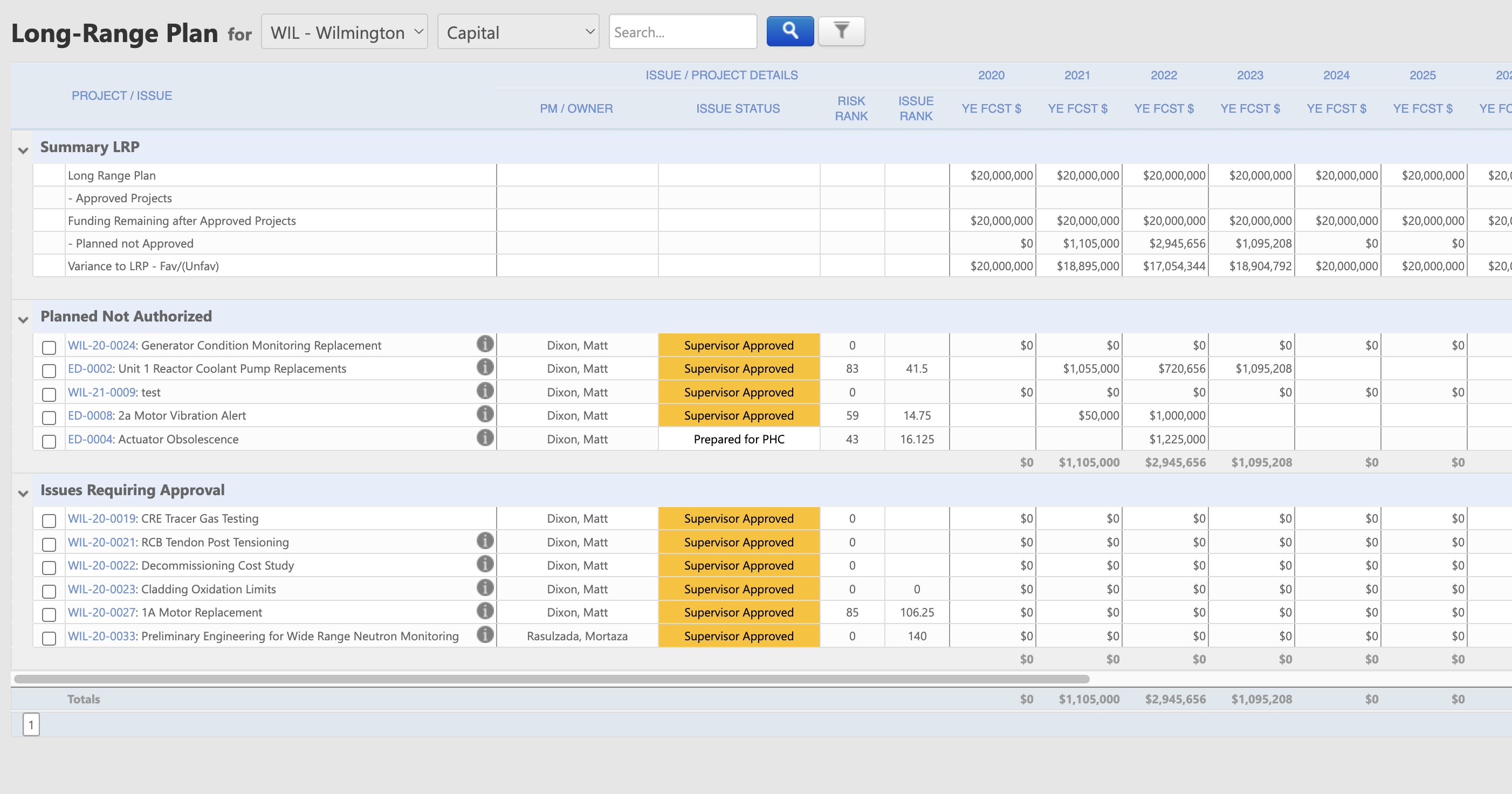This screenshot has height=794, width=1512.
Task: Open the ED-0002 issue link
Action: click(x=90, y=369)
